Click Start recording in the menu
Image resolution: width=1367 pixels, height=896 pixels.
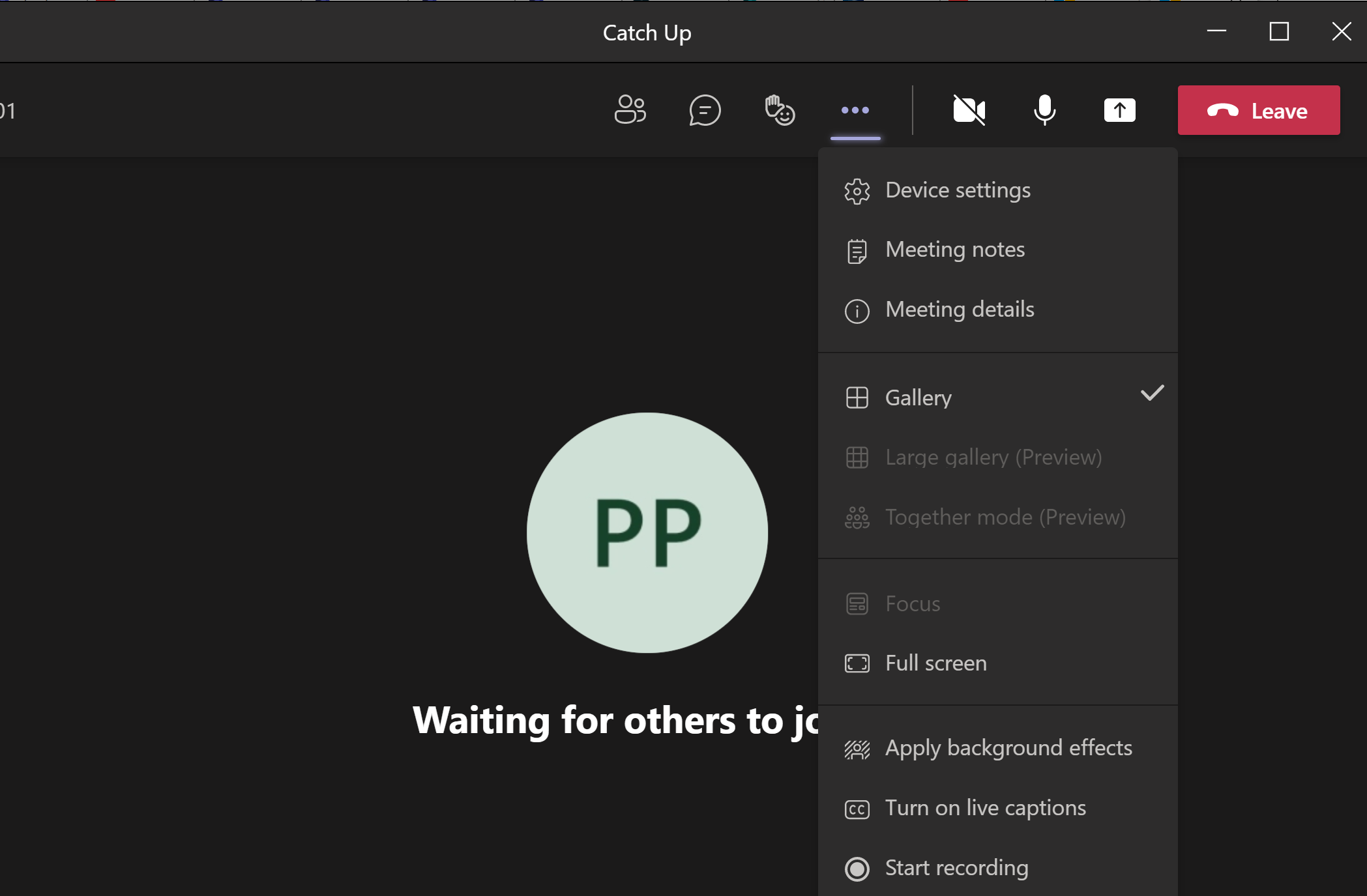[x=956, y=868]
